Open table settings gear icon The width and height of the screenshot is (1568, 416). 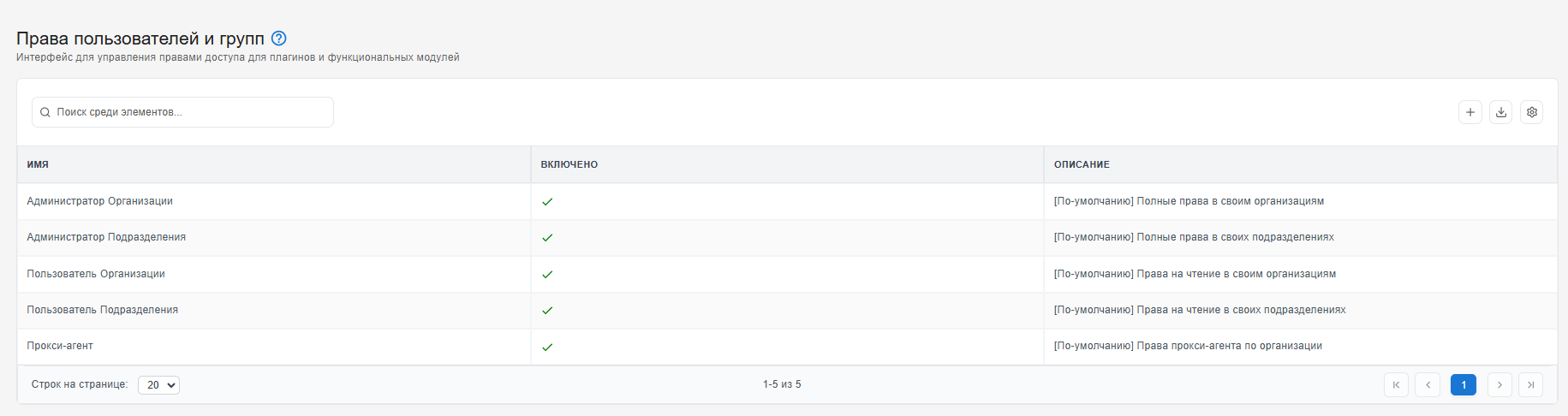pyautogui.click(x=1532, y=112)
